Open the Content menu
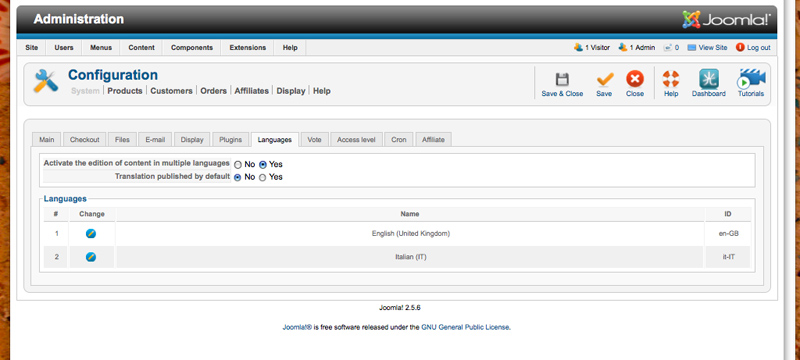Image resolution: width=800 pixels, height=360 pixels. click(141, 47)
